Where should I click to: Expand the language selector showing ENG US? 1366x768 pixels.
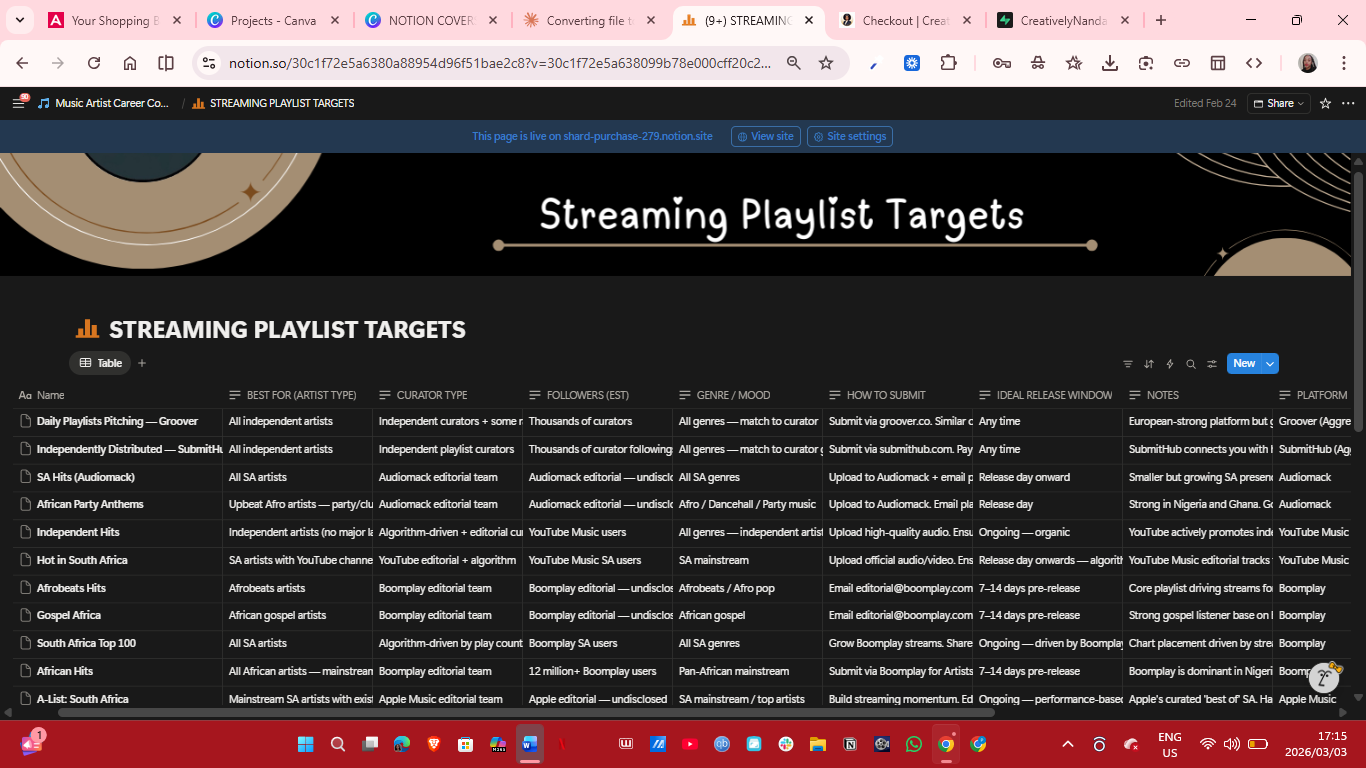click(x=1170, y=744)
